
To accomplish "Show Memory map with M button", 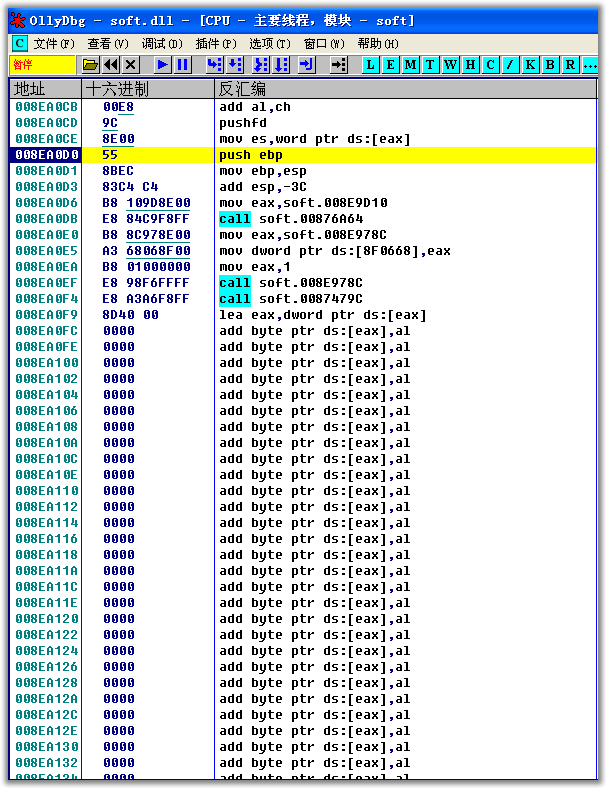I will 411,64.
